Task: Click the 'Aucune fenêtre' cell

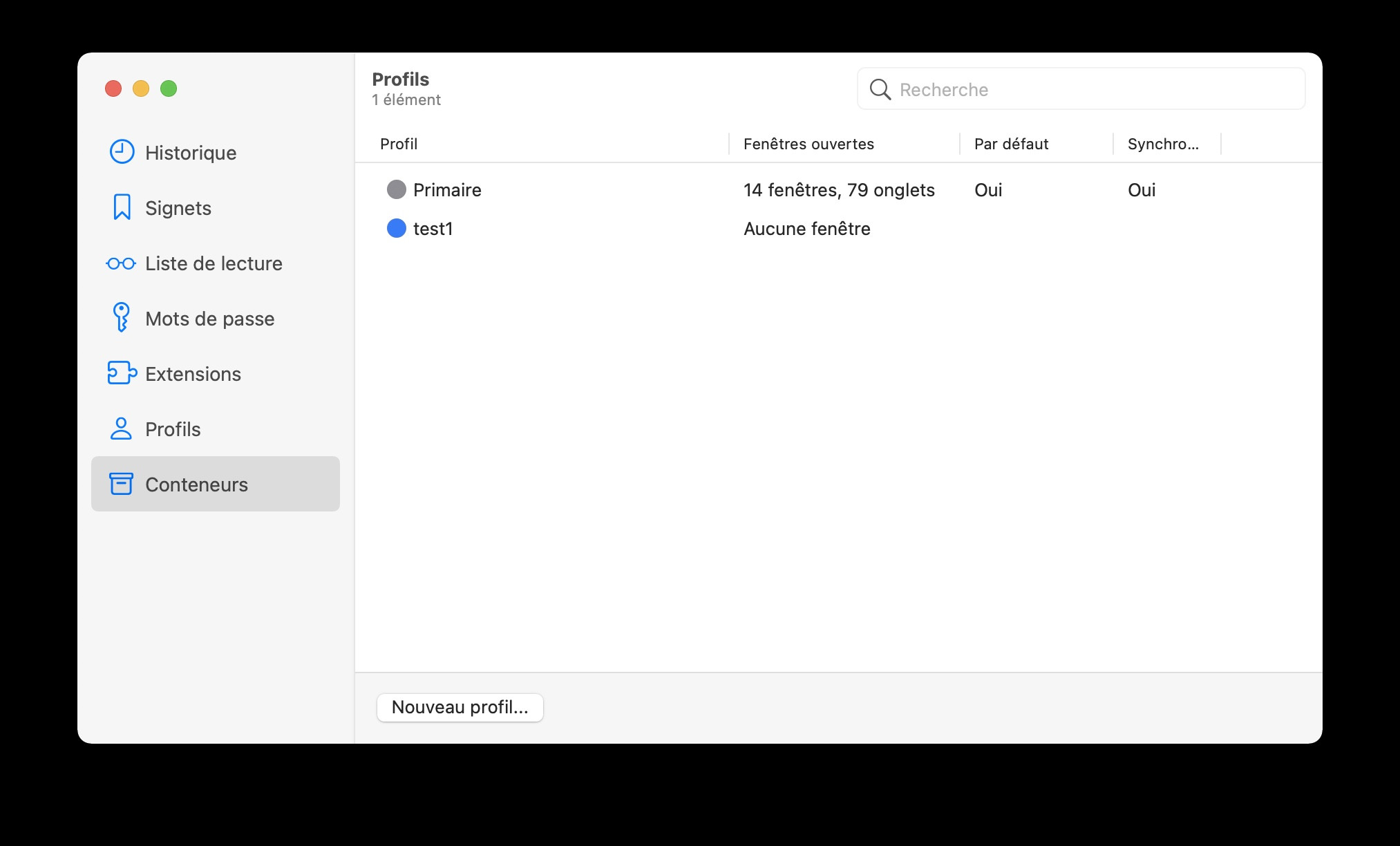Action: (x=807, y=229)
